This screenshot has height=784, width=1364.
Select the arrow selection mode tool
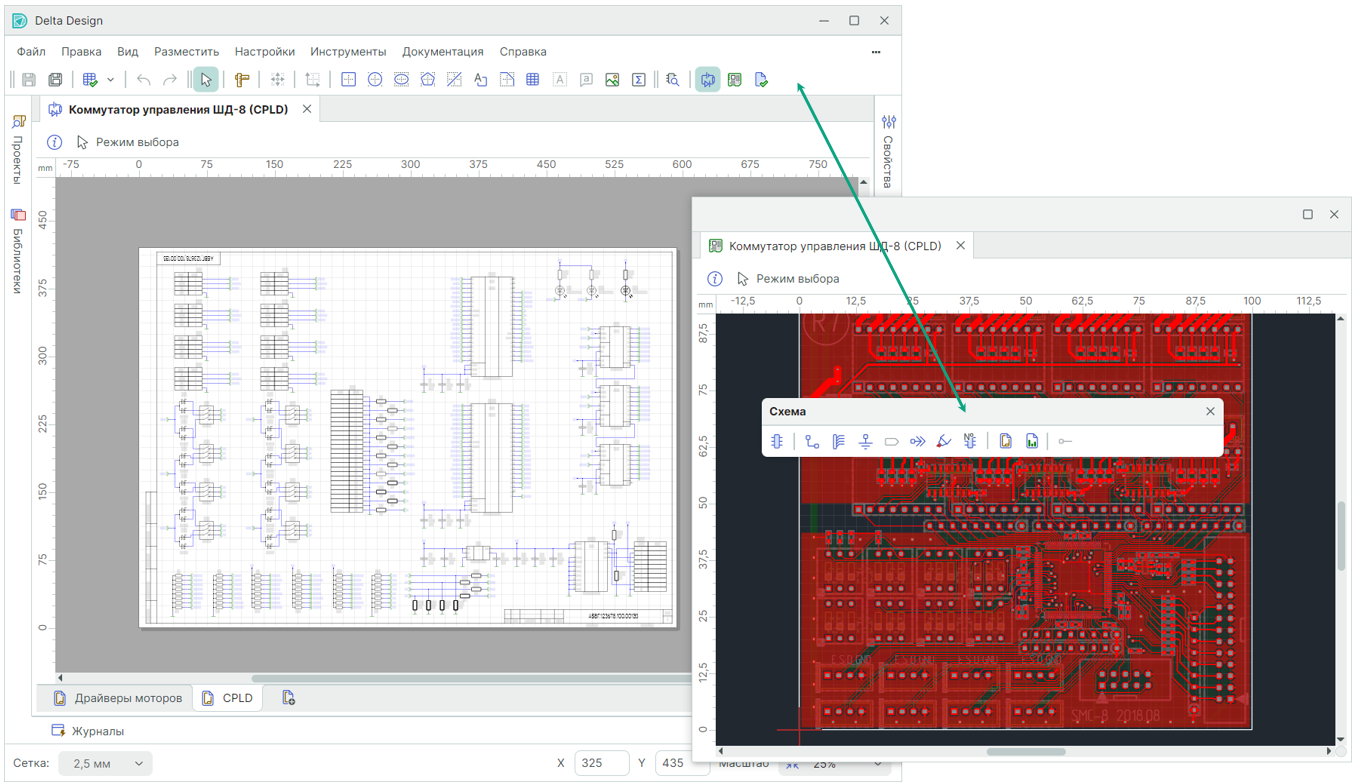[205, 80]
